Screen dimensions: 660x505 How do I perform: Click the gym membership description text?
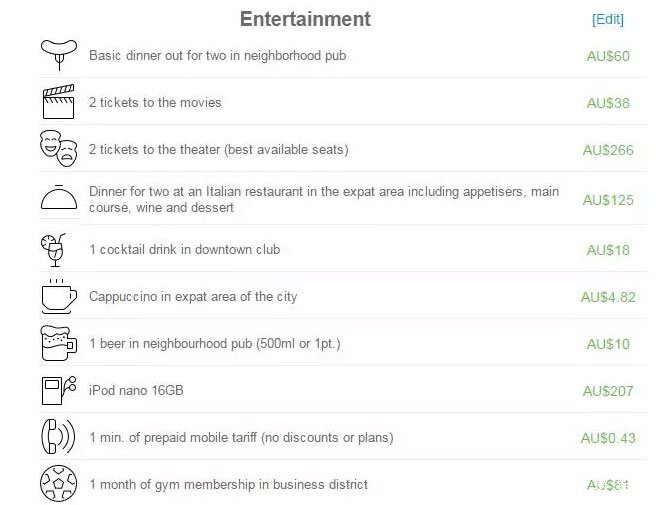tap(228, 485)
